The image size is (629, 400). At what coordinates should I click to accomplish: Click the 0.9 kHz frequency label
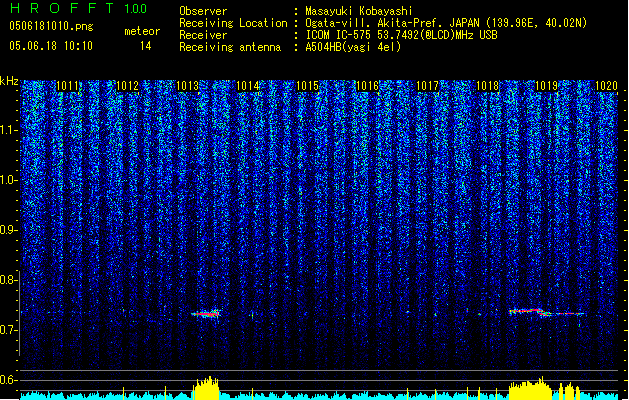coord(8,230)
